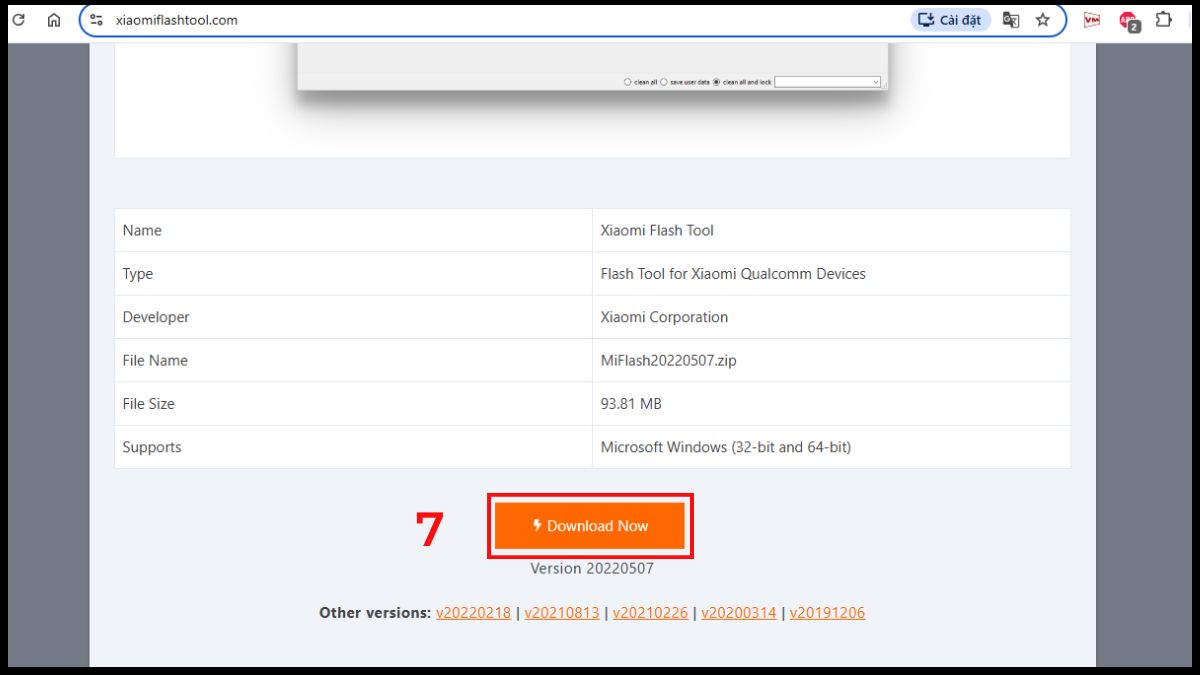Viewport: 1200px width, 675px height.
Task: Click the 'Cài đặt' install button
Action: (948, 19)
